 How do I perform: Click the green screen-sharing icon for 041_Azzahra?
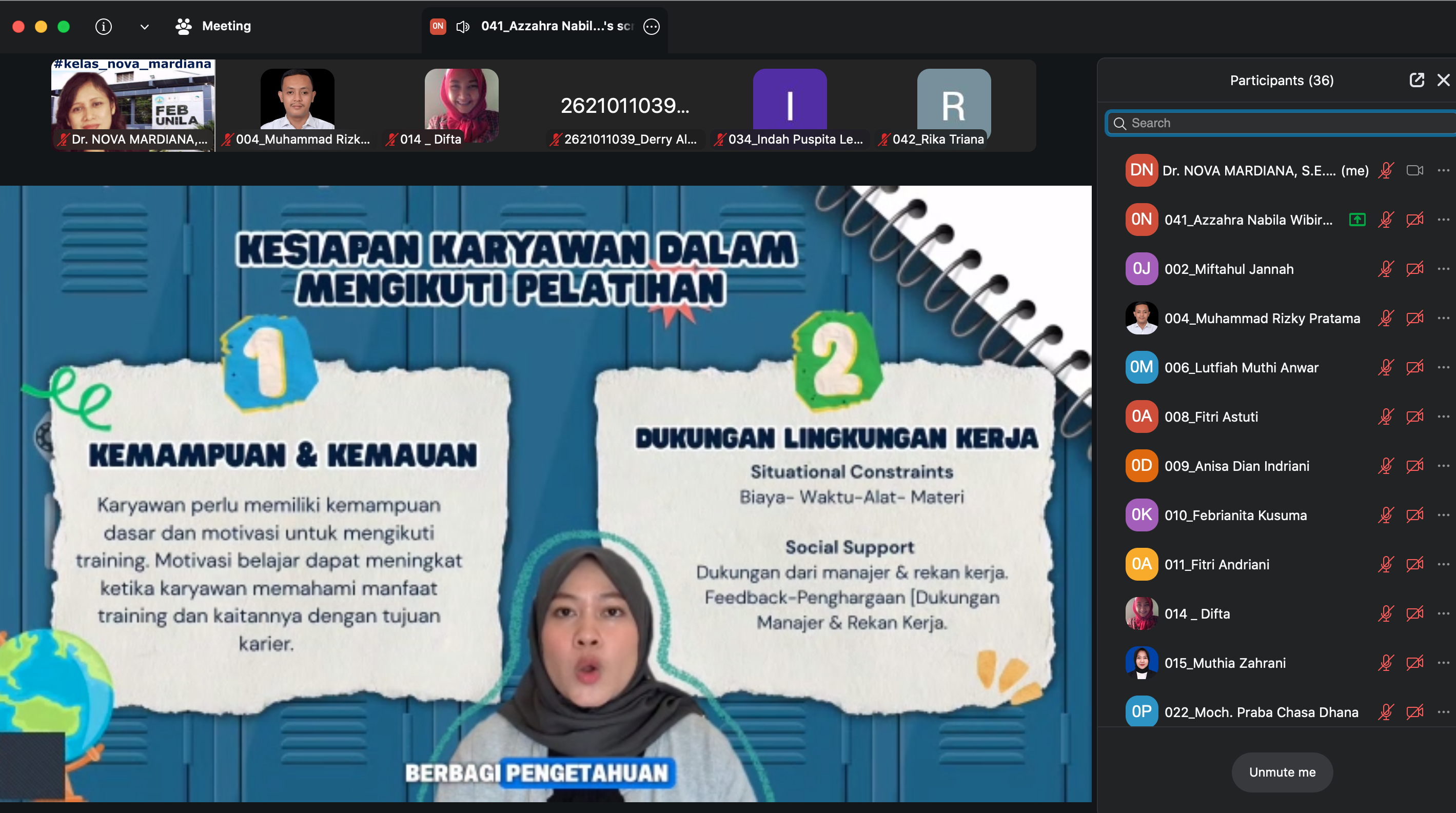tap(1357, 219)
